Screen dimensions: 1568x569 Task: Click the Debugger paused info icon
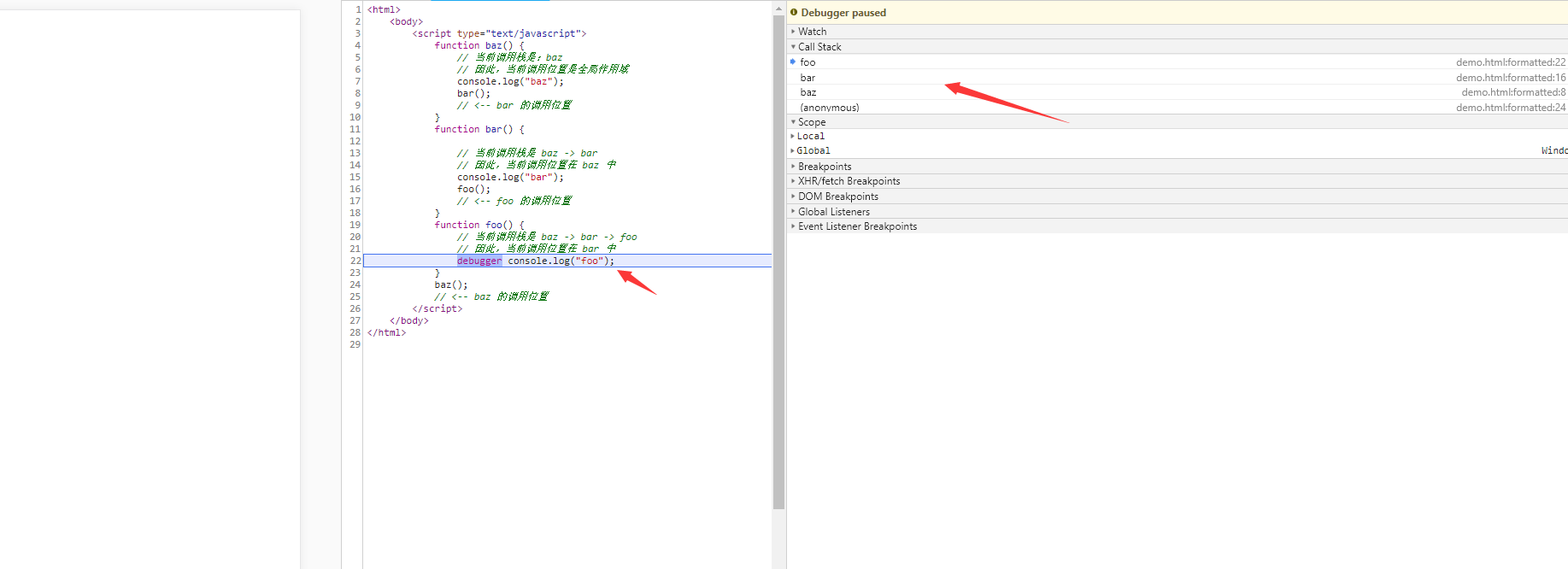[x=794, y=12]
